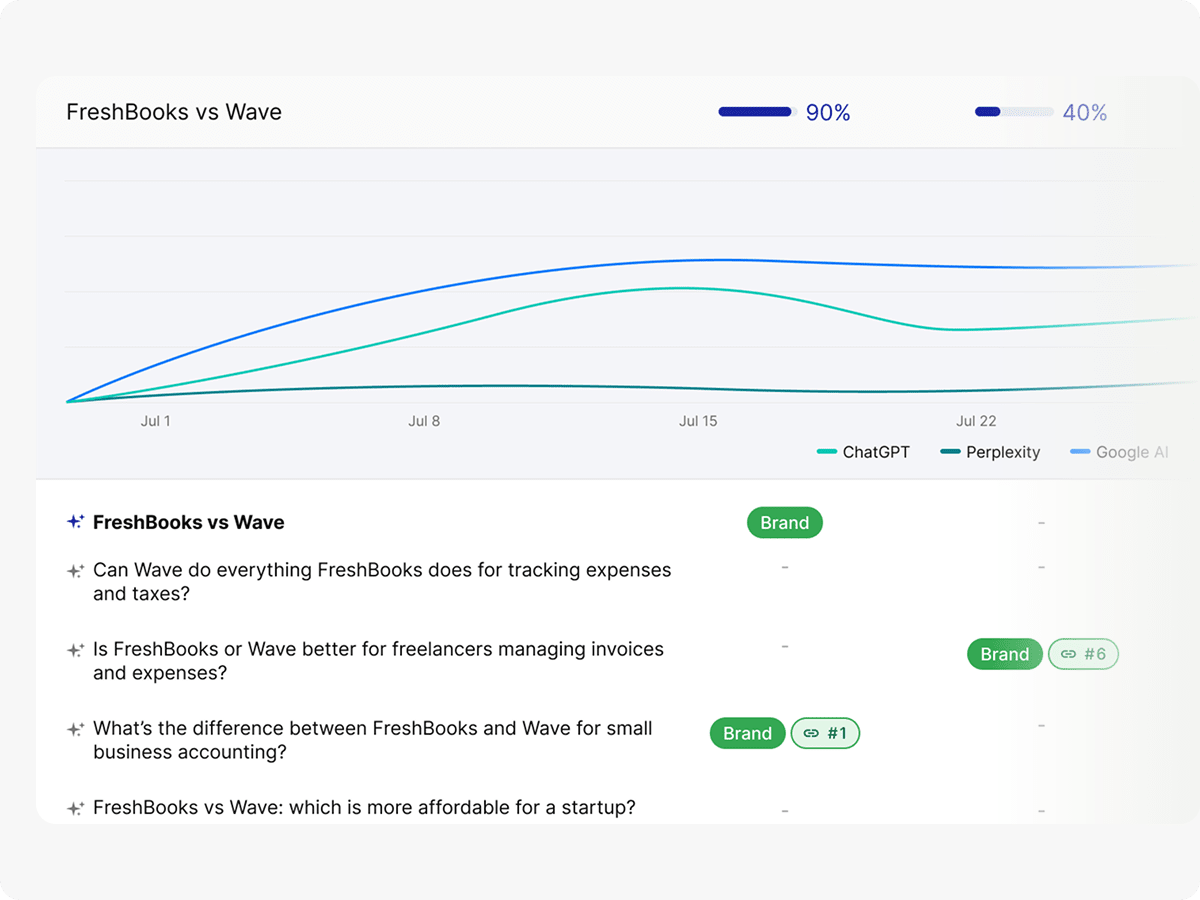Click sparkle icon beside bold FreshBooks vs Wave
Viewport: 1200px width, 900px height.
tap(75, 522)
